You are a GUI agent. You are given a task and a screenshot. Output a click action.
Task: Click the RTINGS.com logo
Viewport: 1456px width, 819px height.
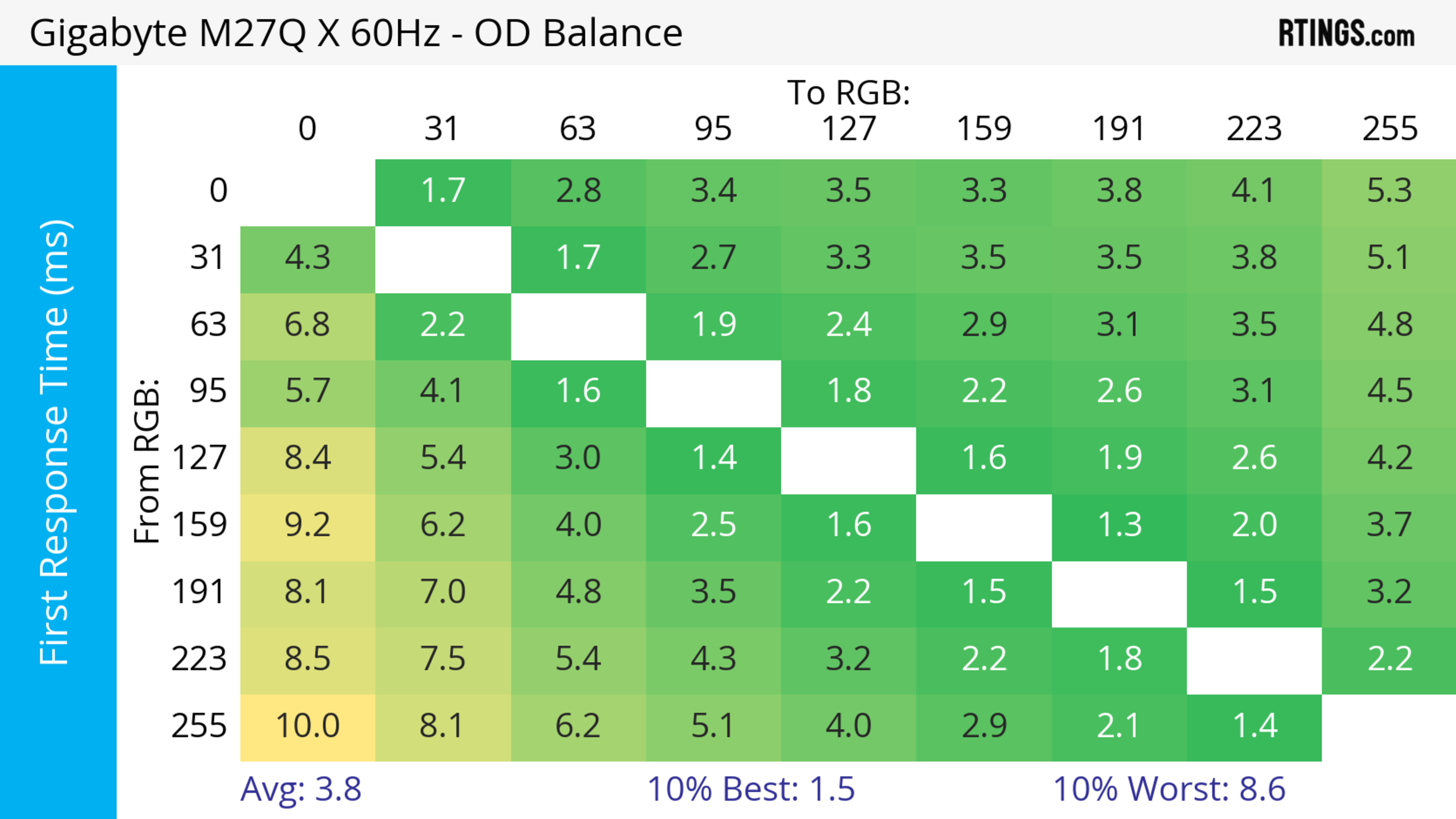(1346, 33)
